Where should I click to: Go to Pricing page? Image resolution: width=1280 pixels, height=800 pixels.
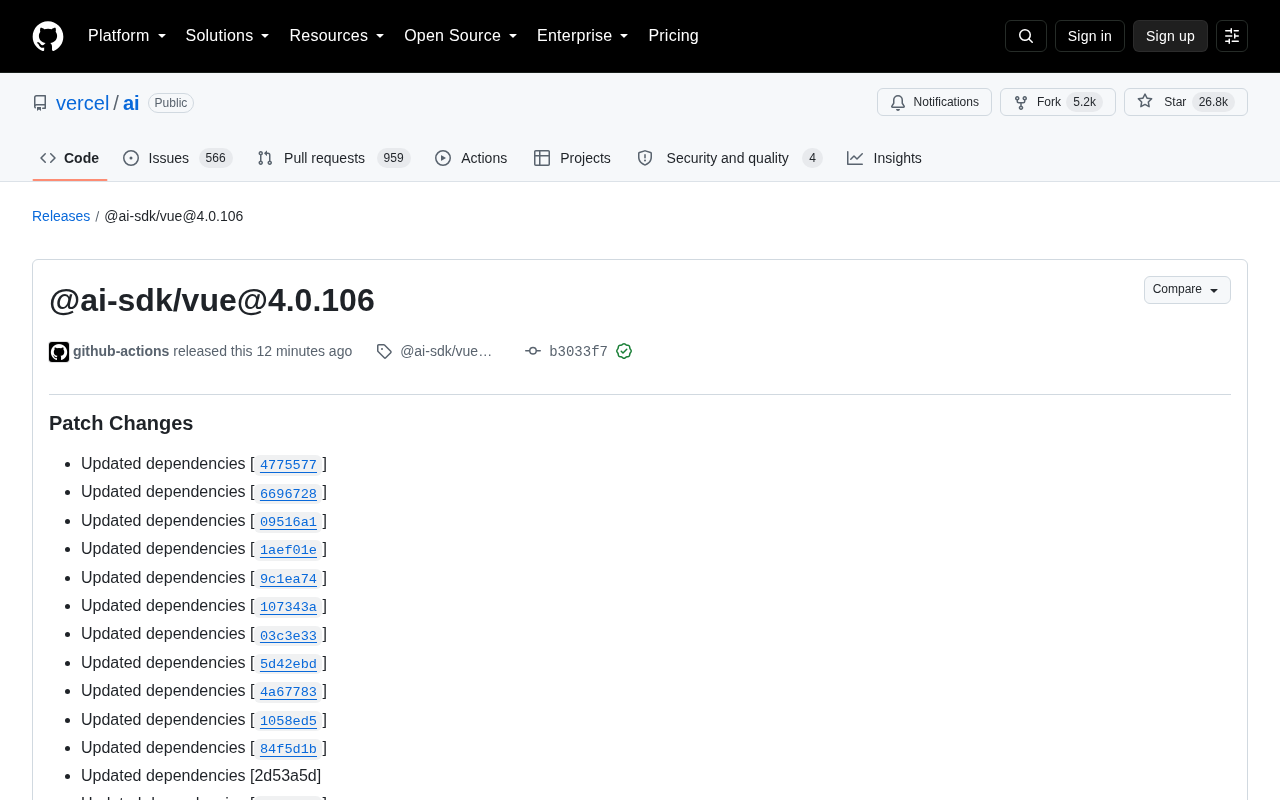click(673, 36)
